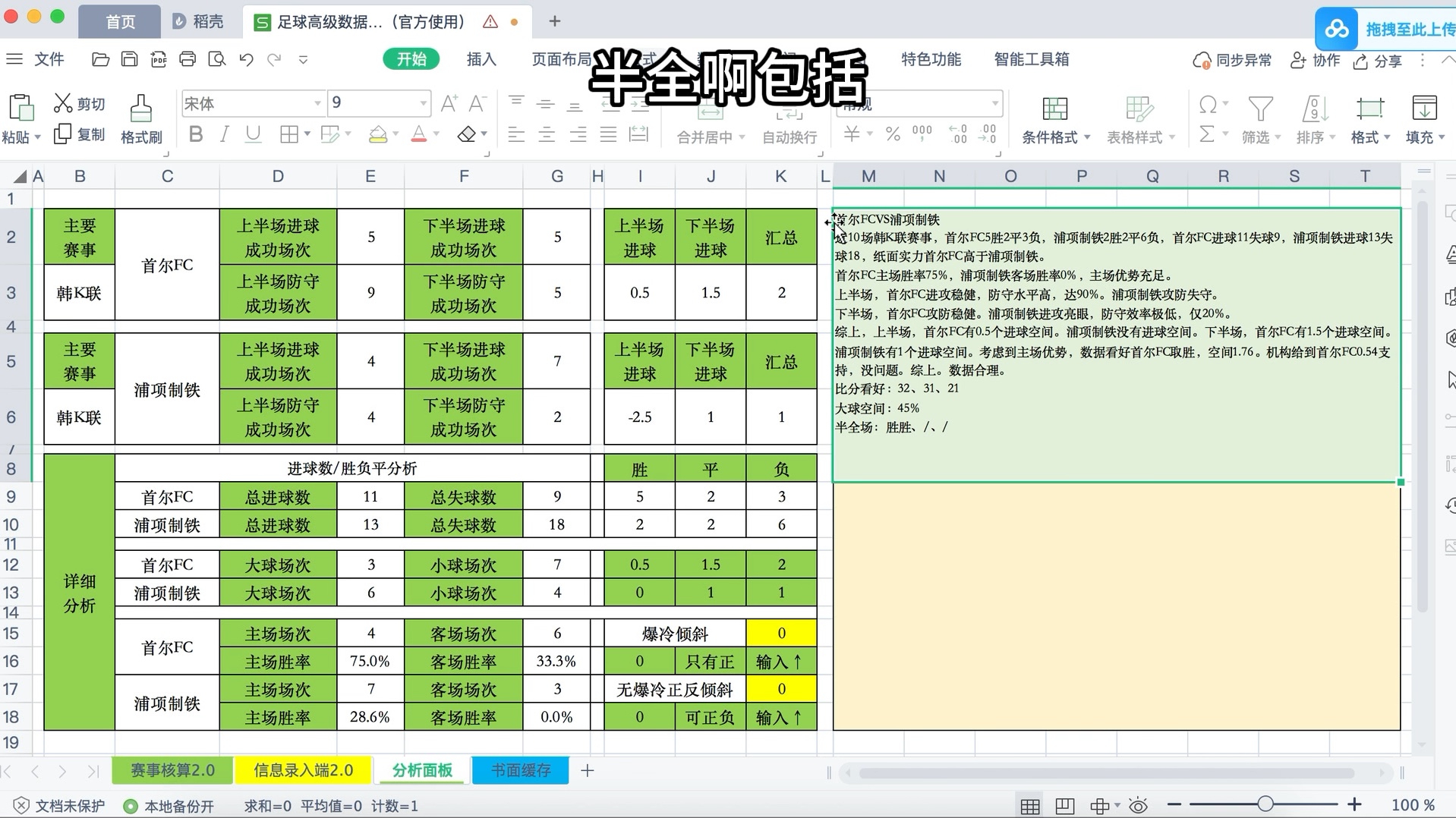
Task: Open the Sort (排序) tool
Action: [x=1315, y=121]
